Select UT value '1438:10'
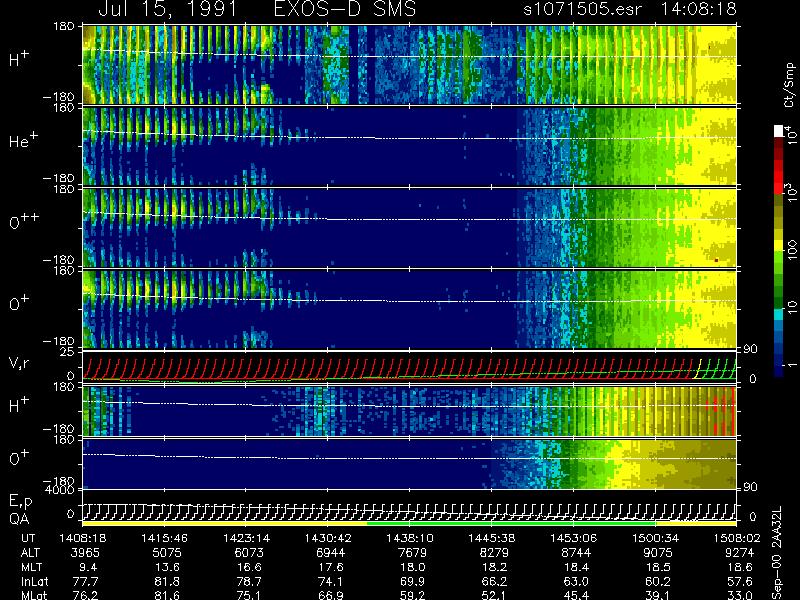Image resolution: width=800 pixels, height=600 pixels. pos(409,538)
